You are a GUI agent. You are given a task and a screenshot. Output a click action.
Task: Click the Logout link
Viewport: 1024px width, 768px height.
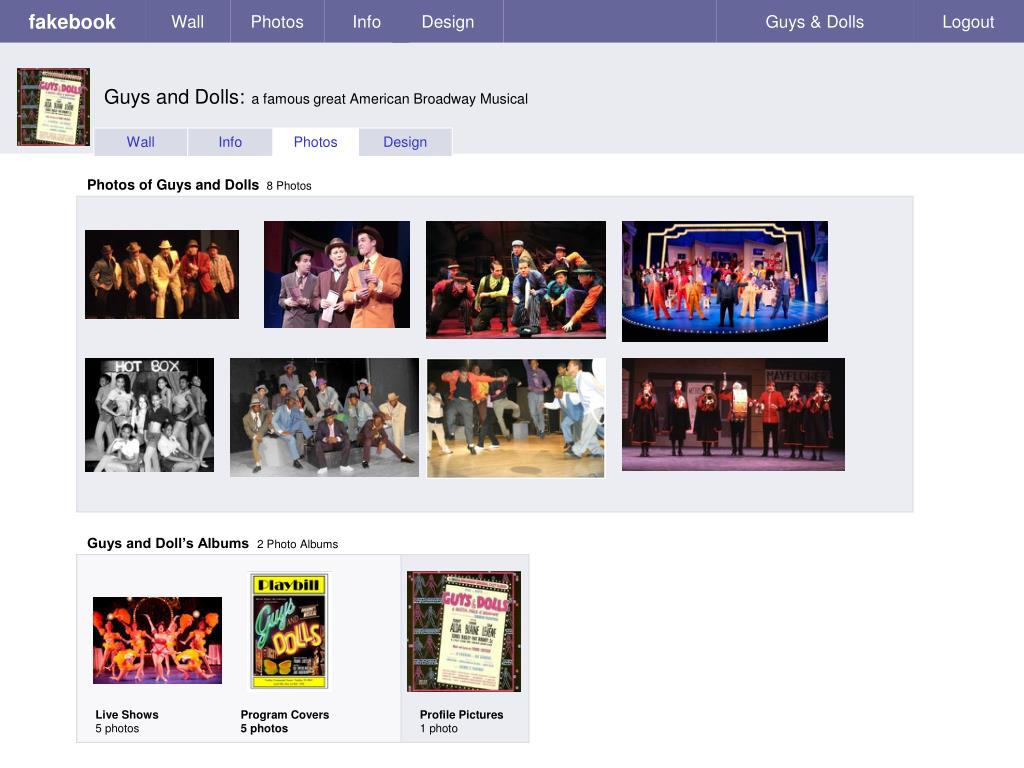click(968, 22)
